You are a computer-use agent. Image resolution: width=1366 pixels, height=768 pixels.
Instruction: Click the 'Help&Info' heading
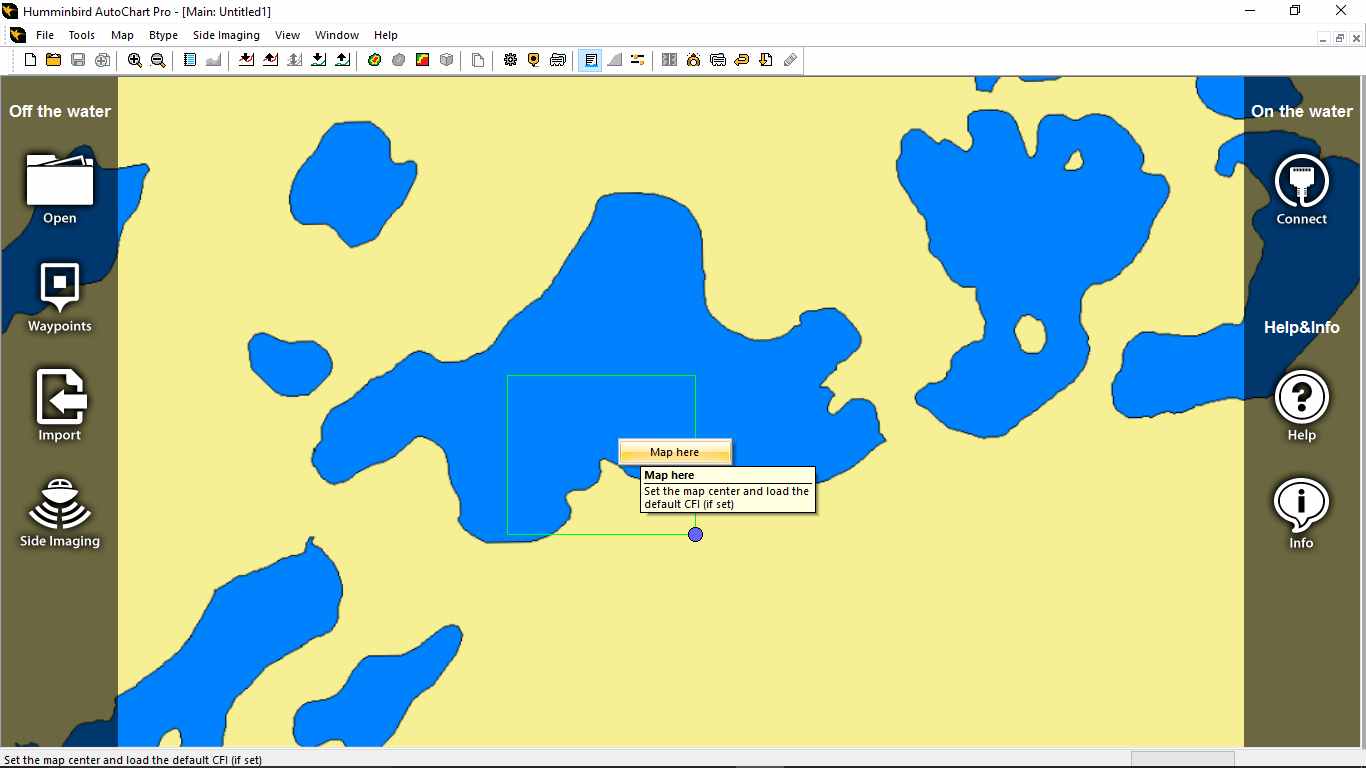click(1302, 327)
